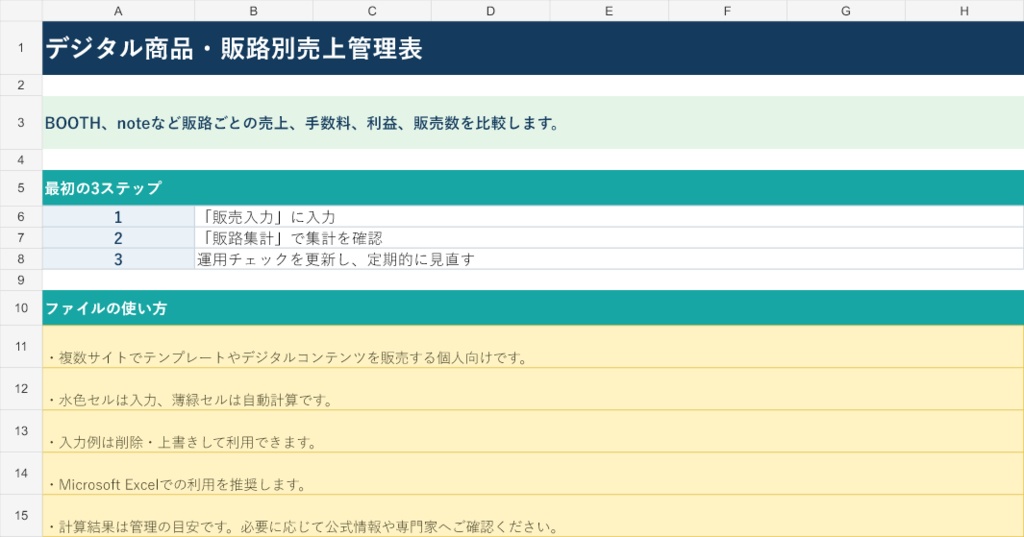The width and height of the screenshot is (1024, 537).
Task: Select column E header
Action: point(609,10)
